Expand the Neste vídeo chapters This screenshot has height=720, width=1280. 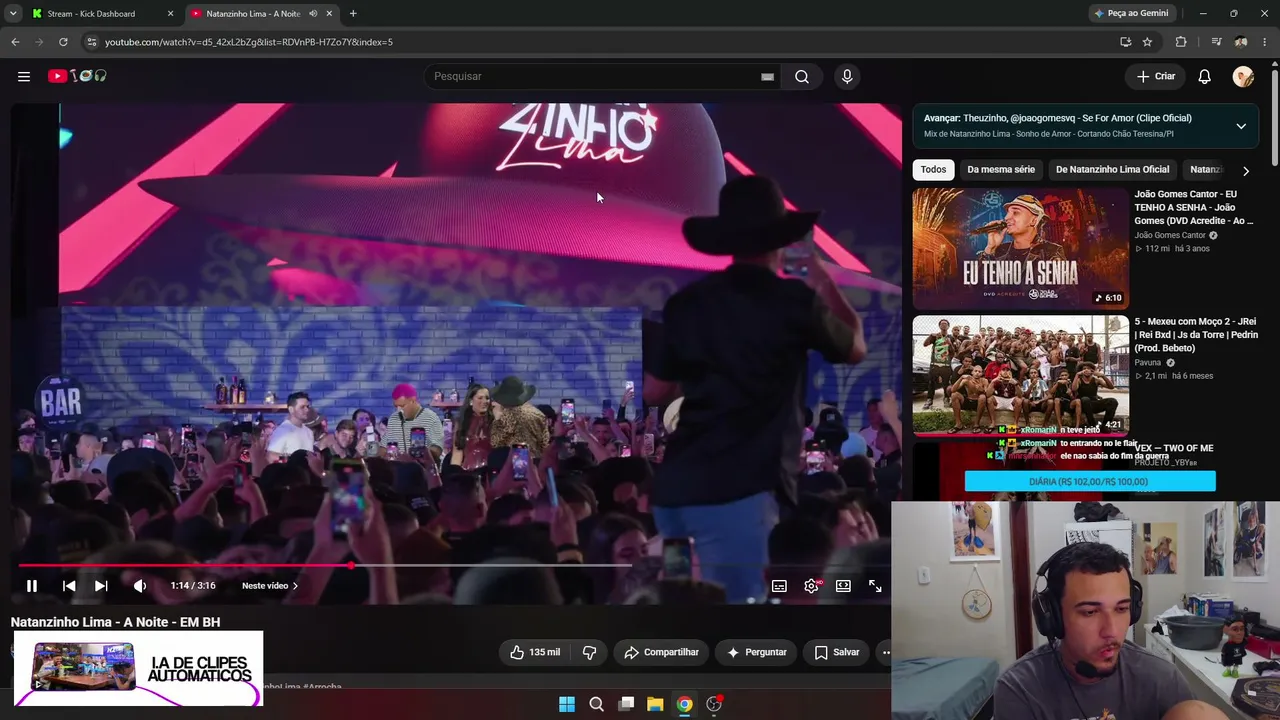pyautogui.click(x=270, y=586)
